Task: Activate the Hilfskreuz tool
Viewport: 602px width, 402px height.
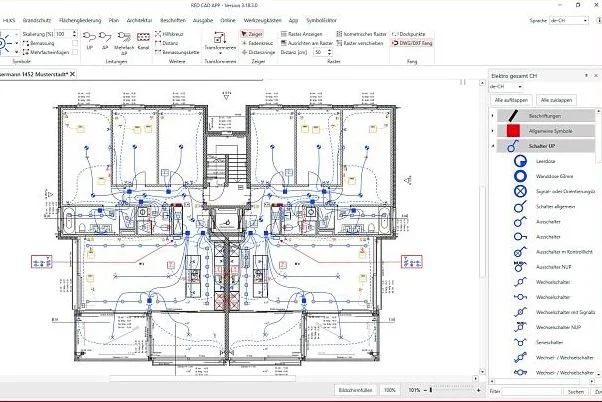Action: pyautogui.click(x=169, y=34)
